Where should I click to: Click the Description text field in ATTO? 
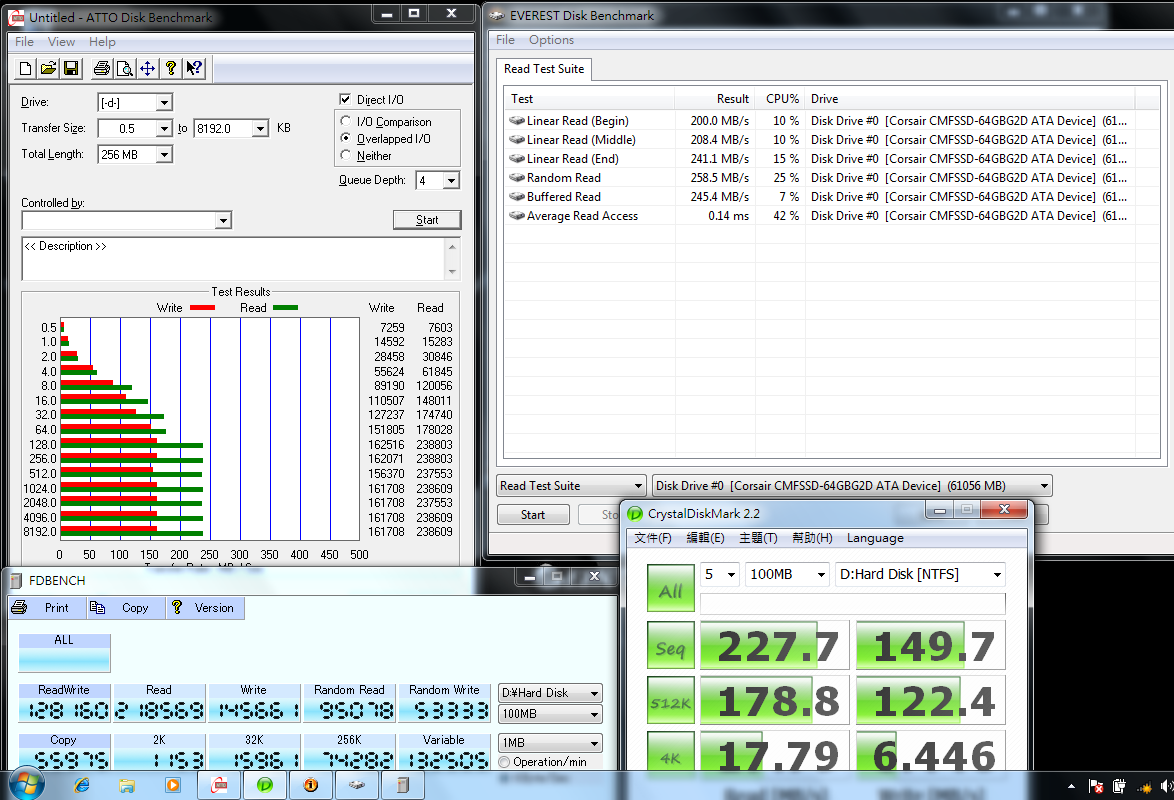click(234, 259)
